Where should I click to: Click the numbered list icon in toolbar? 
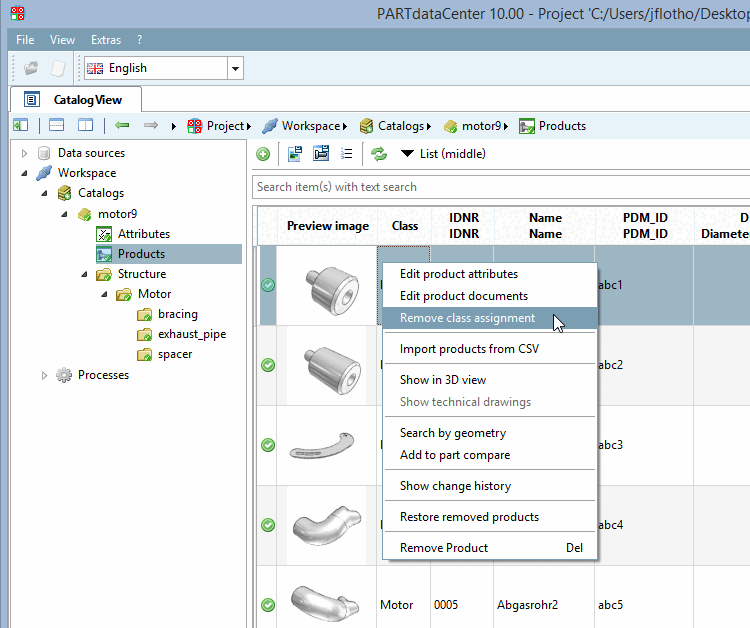(x=347, y=154)
